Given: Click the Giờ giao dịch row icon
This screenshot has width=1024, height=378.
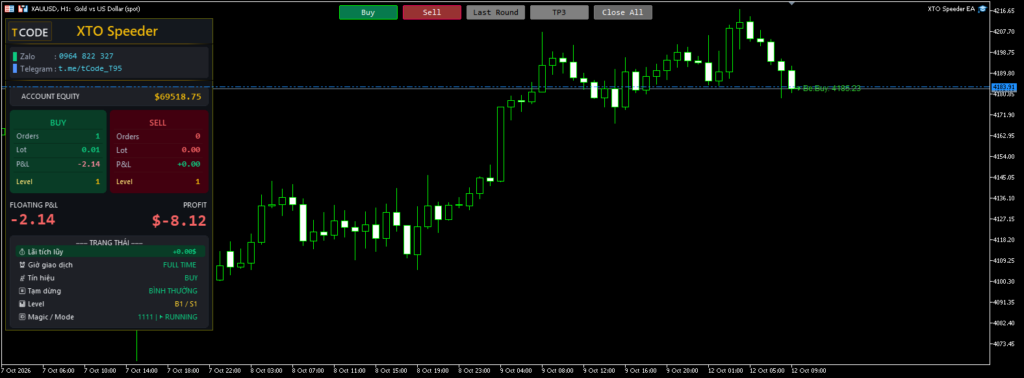Looking at the screenshot, I should click(x=22, y=264).
